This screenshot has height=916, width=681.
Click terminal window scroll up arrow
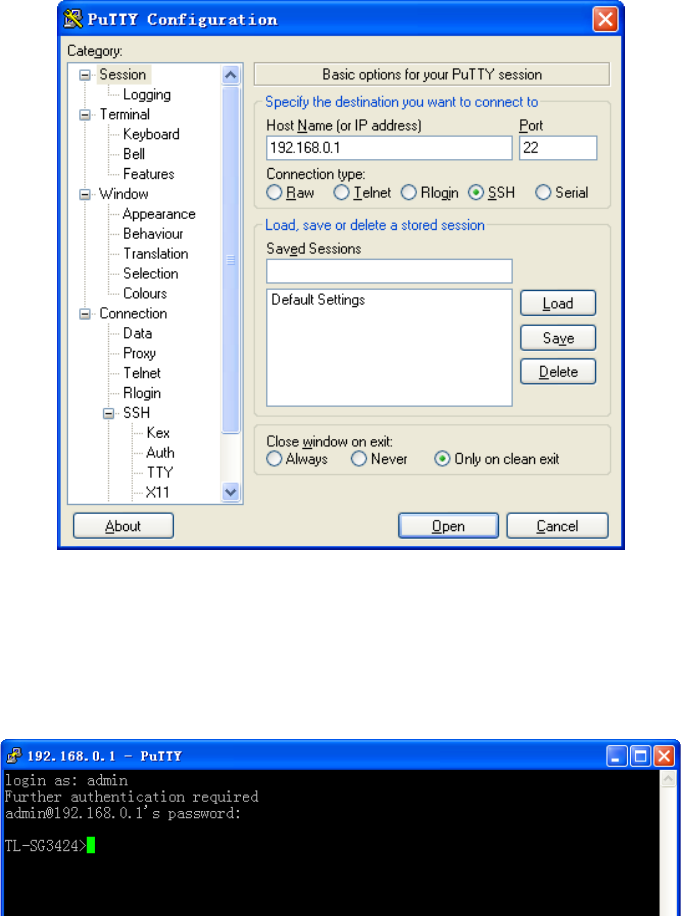(x=669, y=779)
